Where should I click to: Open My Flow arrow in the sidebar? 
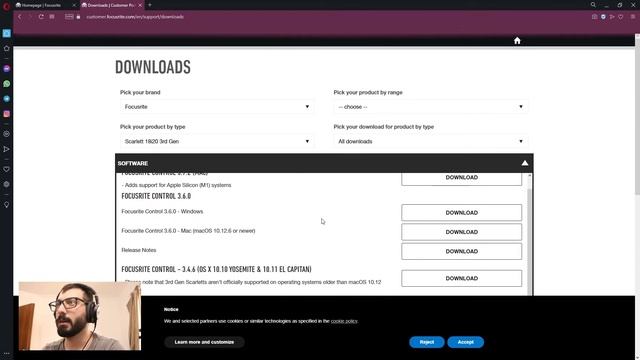tap(7, 149)
